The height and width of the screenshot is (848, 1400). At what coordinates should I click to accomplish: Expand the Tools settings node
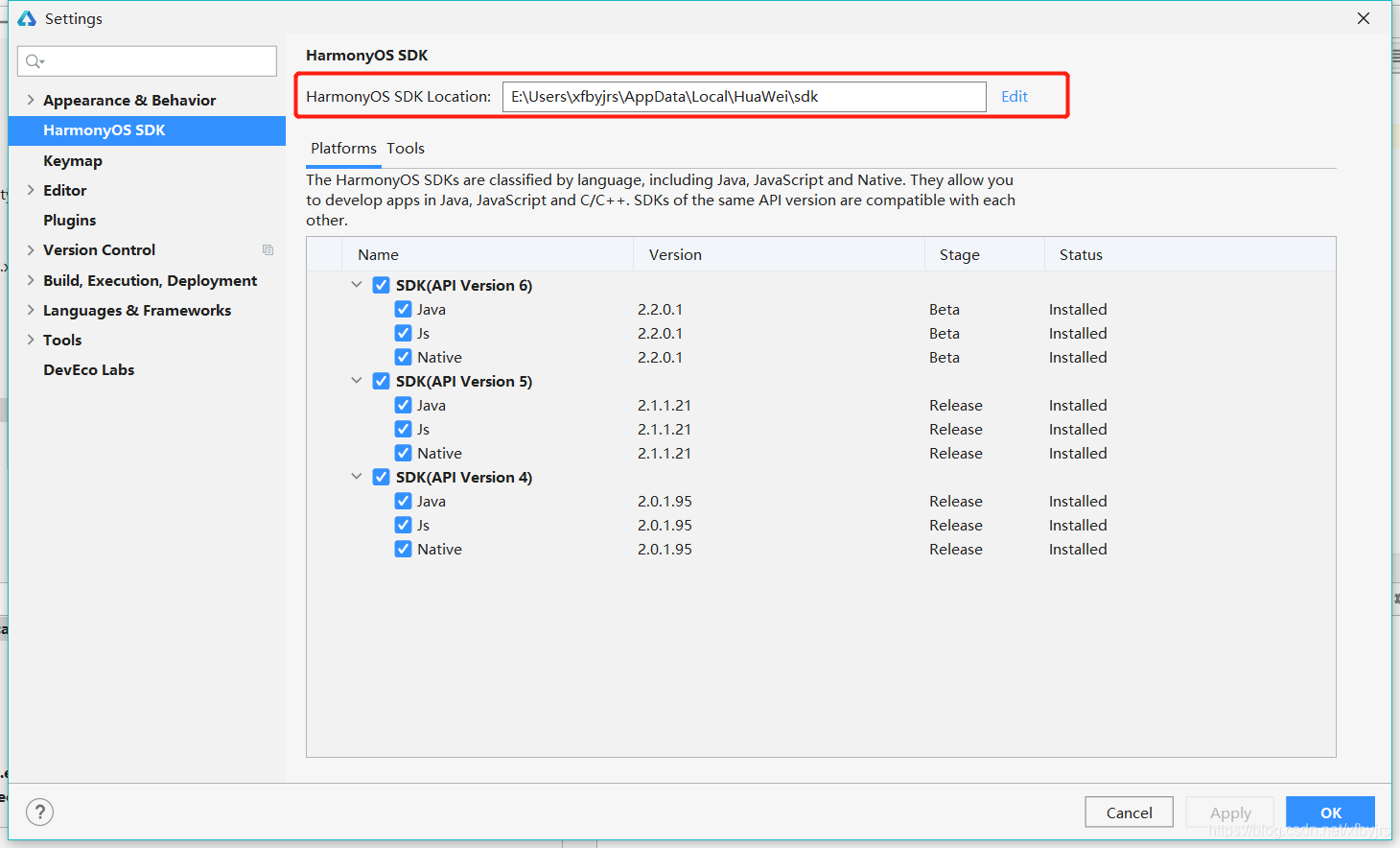[31, 340]
